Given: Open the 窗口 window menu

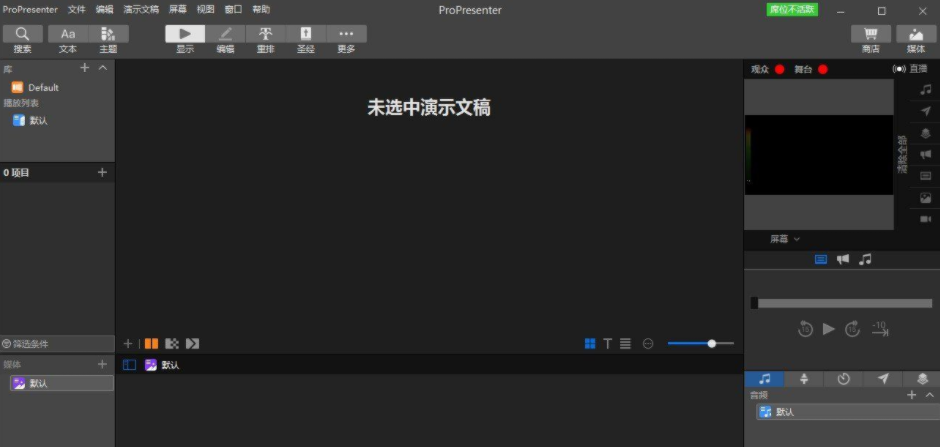Looking at the screenshot, I should click(233, 10).
